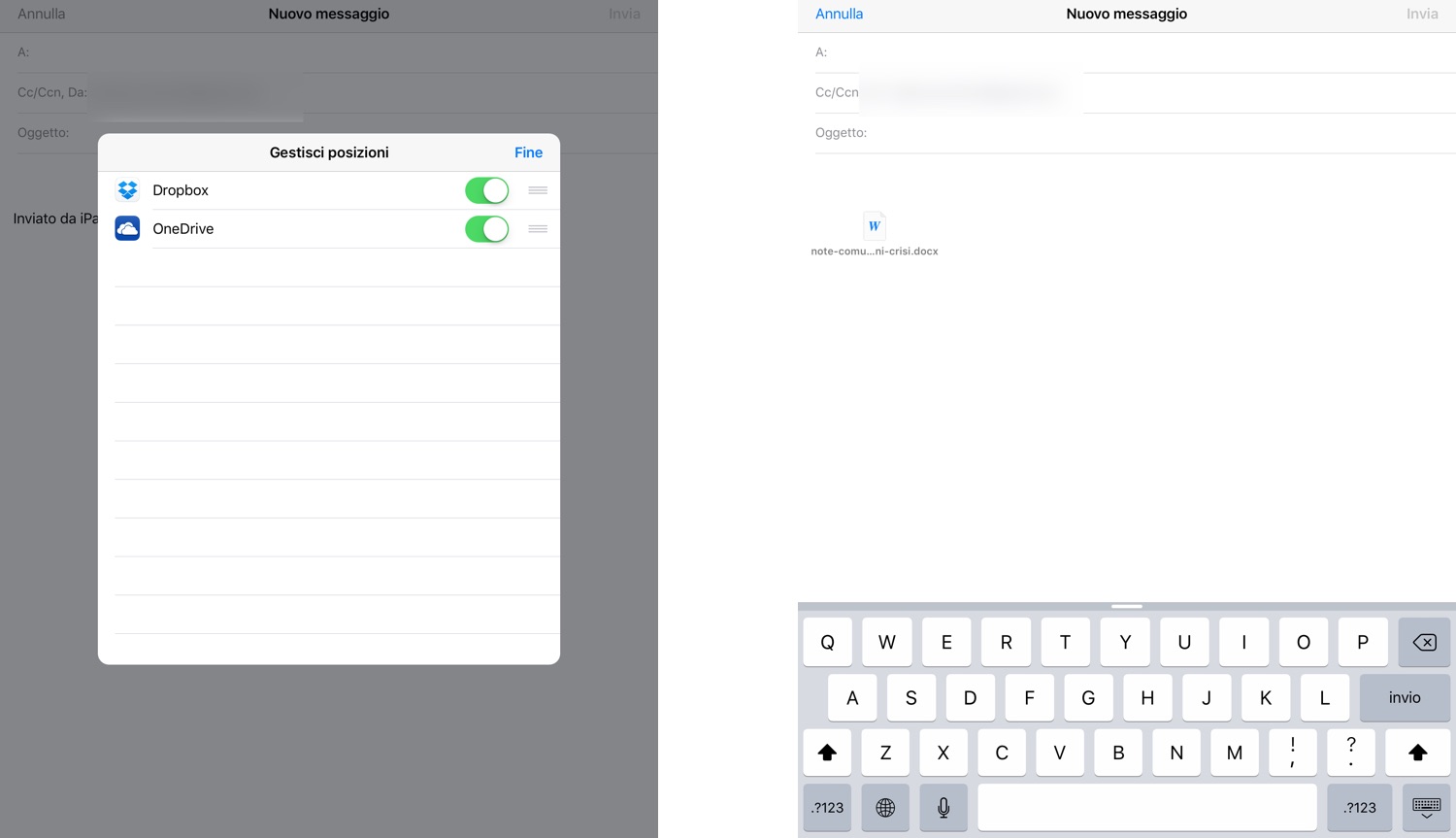Image resolution: width=1456 pixels, height=838 pixels.
Task: Turn off the OneDrive location switch
Action: [x=486, y=229]
